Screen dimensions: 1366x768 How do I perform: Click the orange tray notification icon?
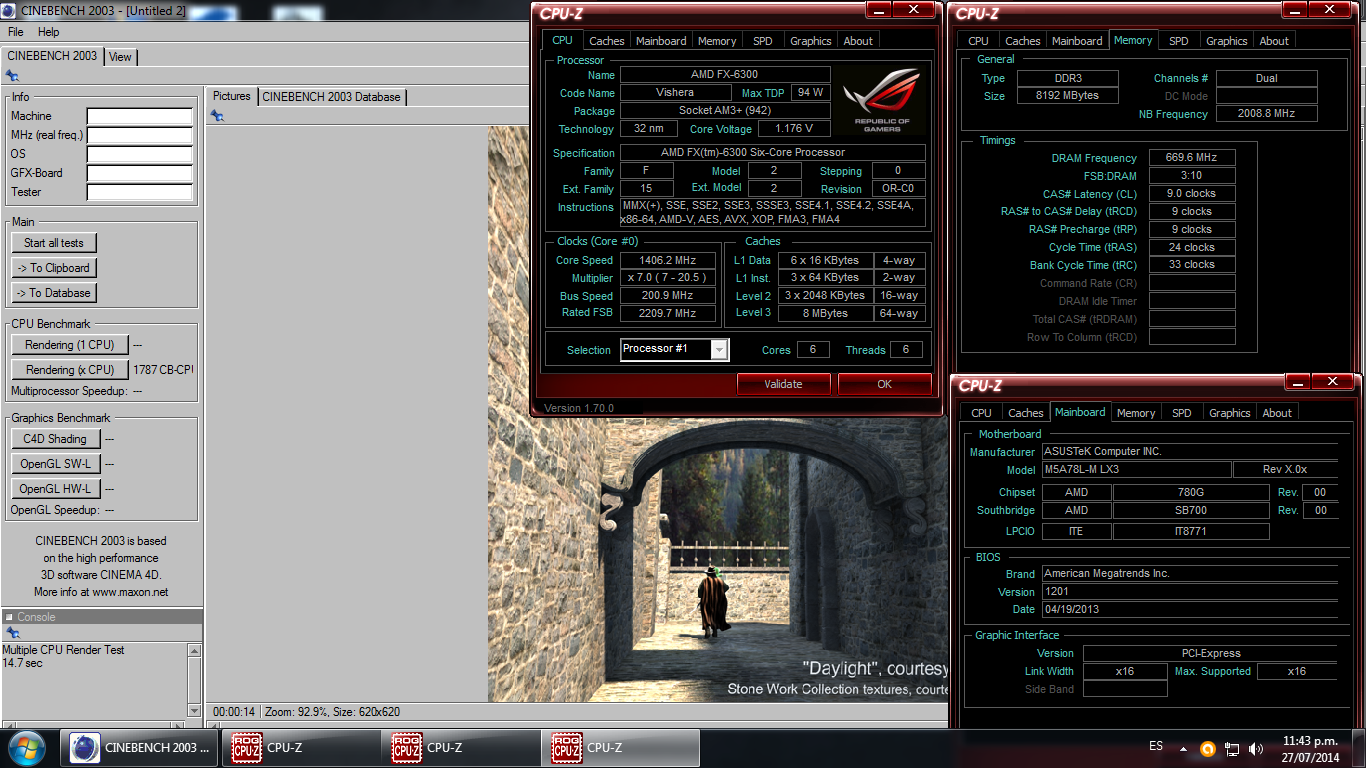[1208, 748]
